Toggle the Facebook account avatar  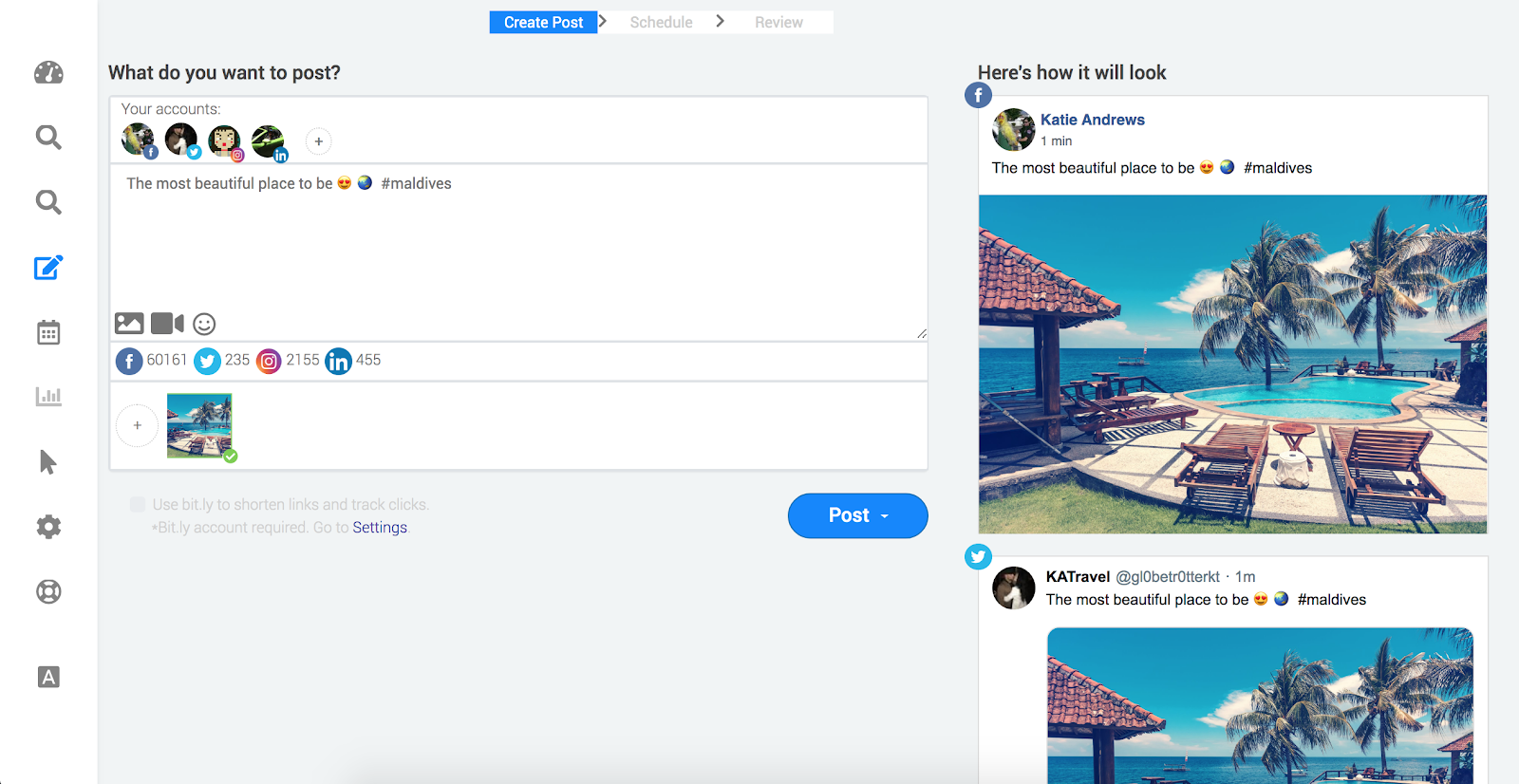pos(139,140)
